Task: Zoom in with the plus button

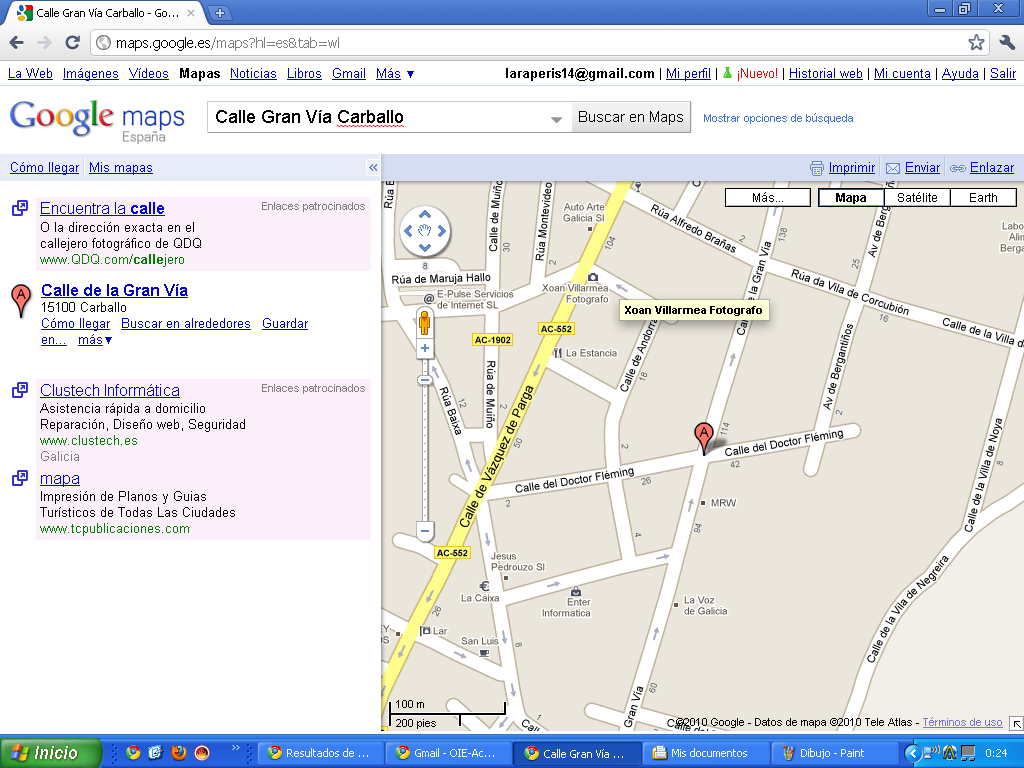Action: [x=424, y=348]
